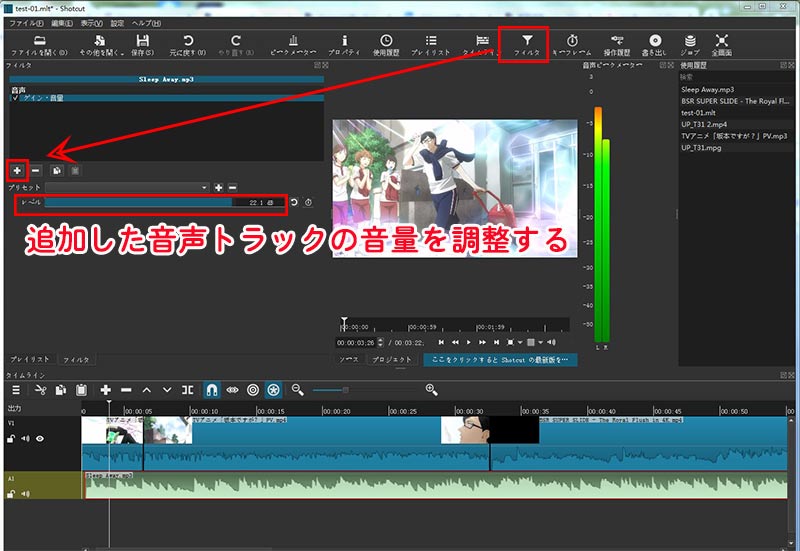Enter fullscreen with 全画面 icon
Image resolution: width=800 pixels, height=551 pixels.
coord(721,45)
